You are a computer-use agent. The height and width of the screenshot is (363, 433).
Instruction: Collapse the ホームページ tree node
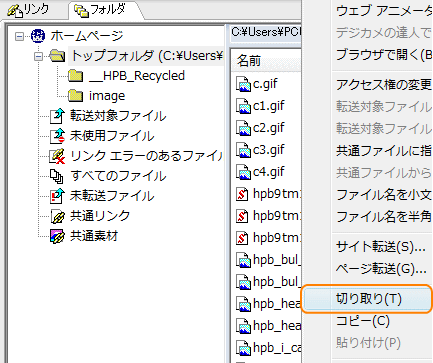click(x=20, y=36)
